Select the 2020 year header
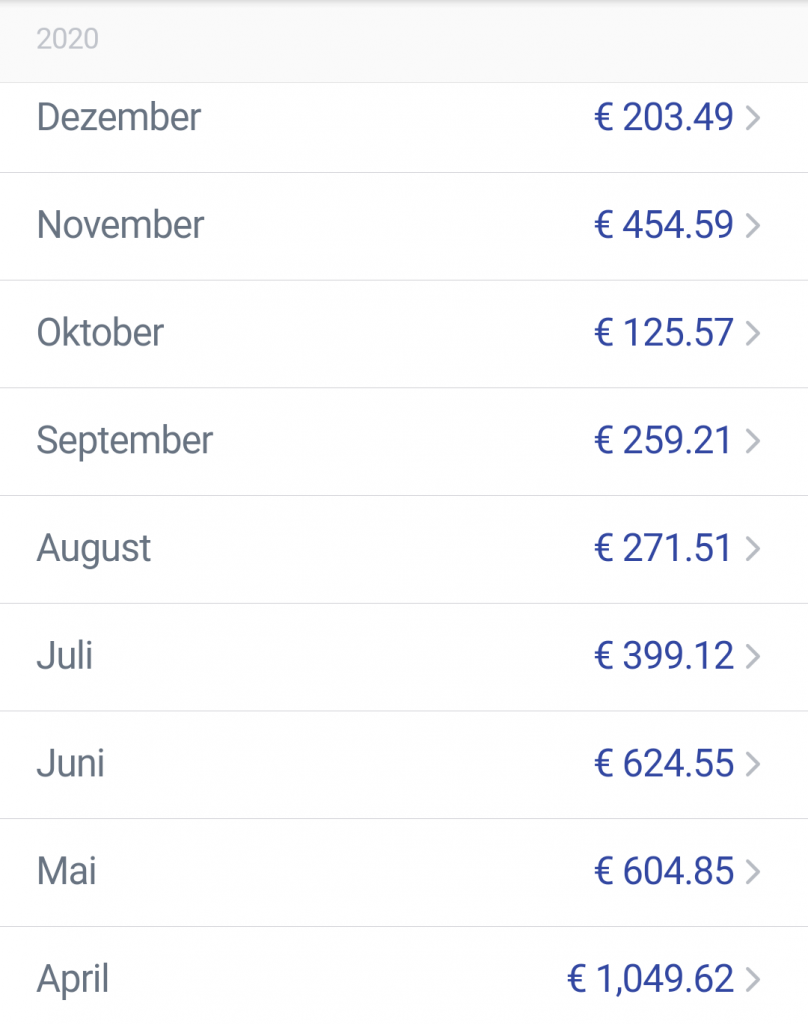This screenshot has width=808, height=1024. point(67,39)
